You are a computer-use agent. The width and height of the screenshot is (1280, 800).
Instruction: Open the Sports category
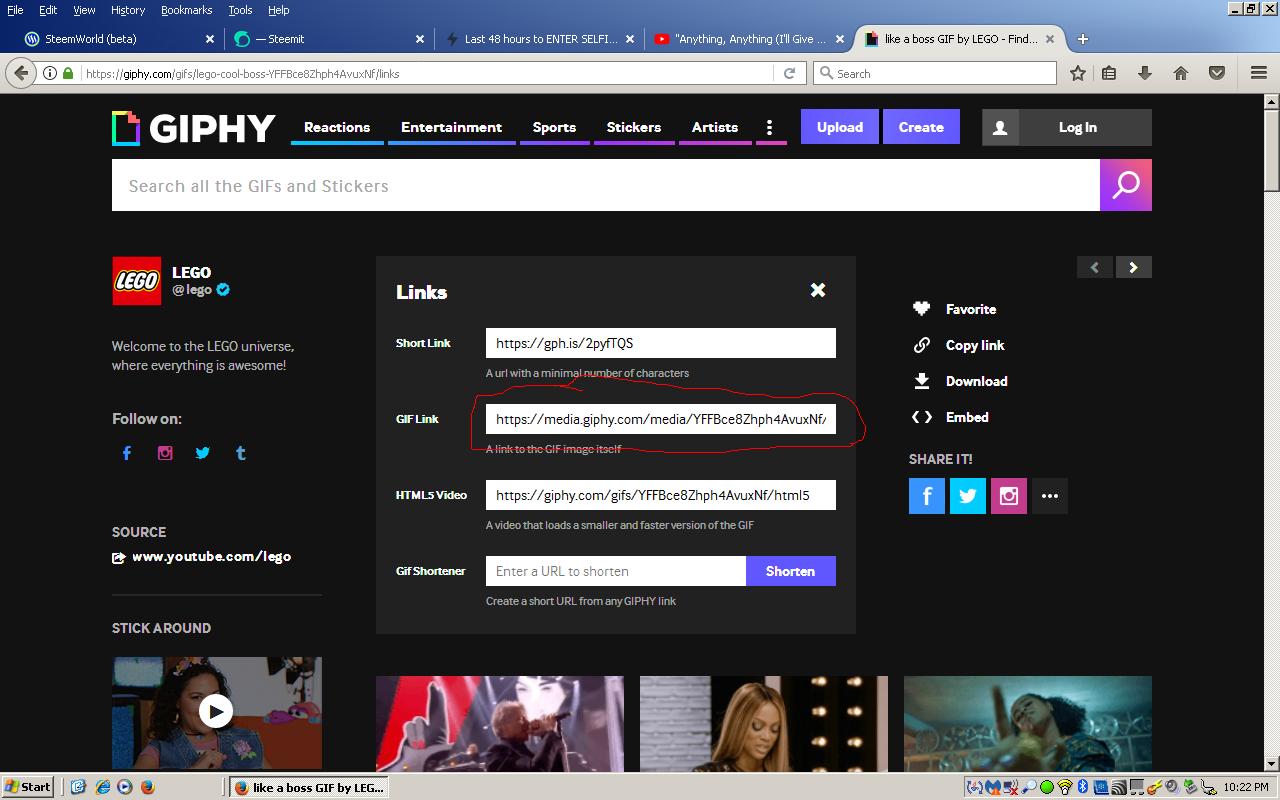point(554,128)
